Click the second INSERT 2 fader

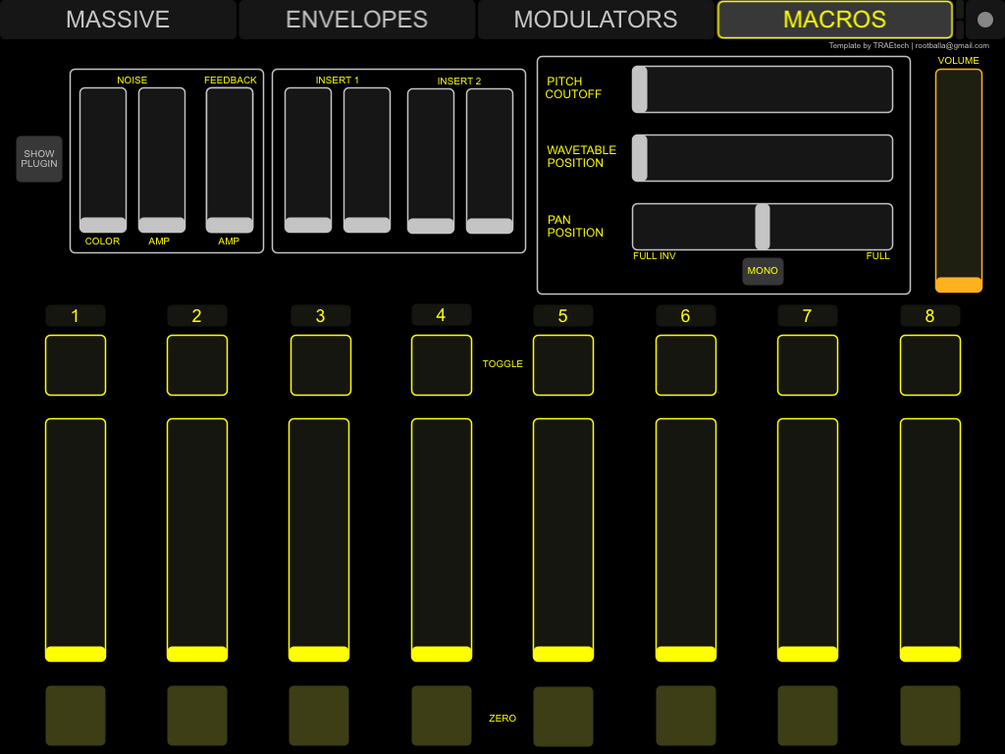click(x=490, y=160)
